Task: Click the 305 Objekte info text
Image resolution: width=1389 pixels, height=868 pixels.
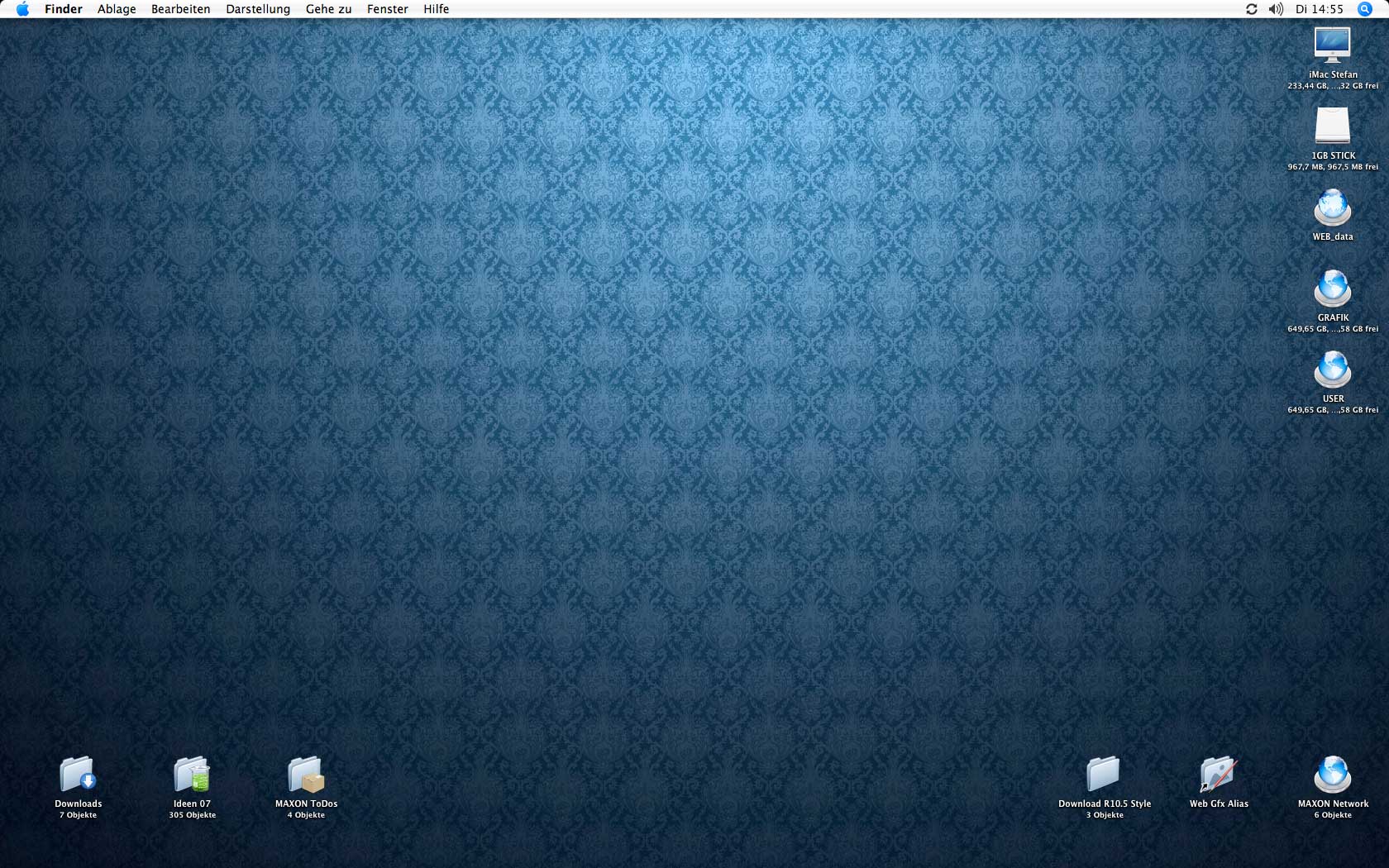Action: coord(192,815)
